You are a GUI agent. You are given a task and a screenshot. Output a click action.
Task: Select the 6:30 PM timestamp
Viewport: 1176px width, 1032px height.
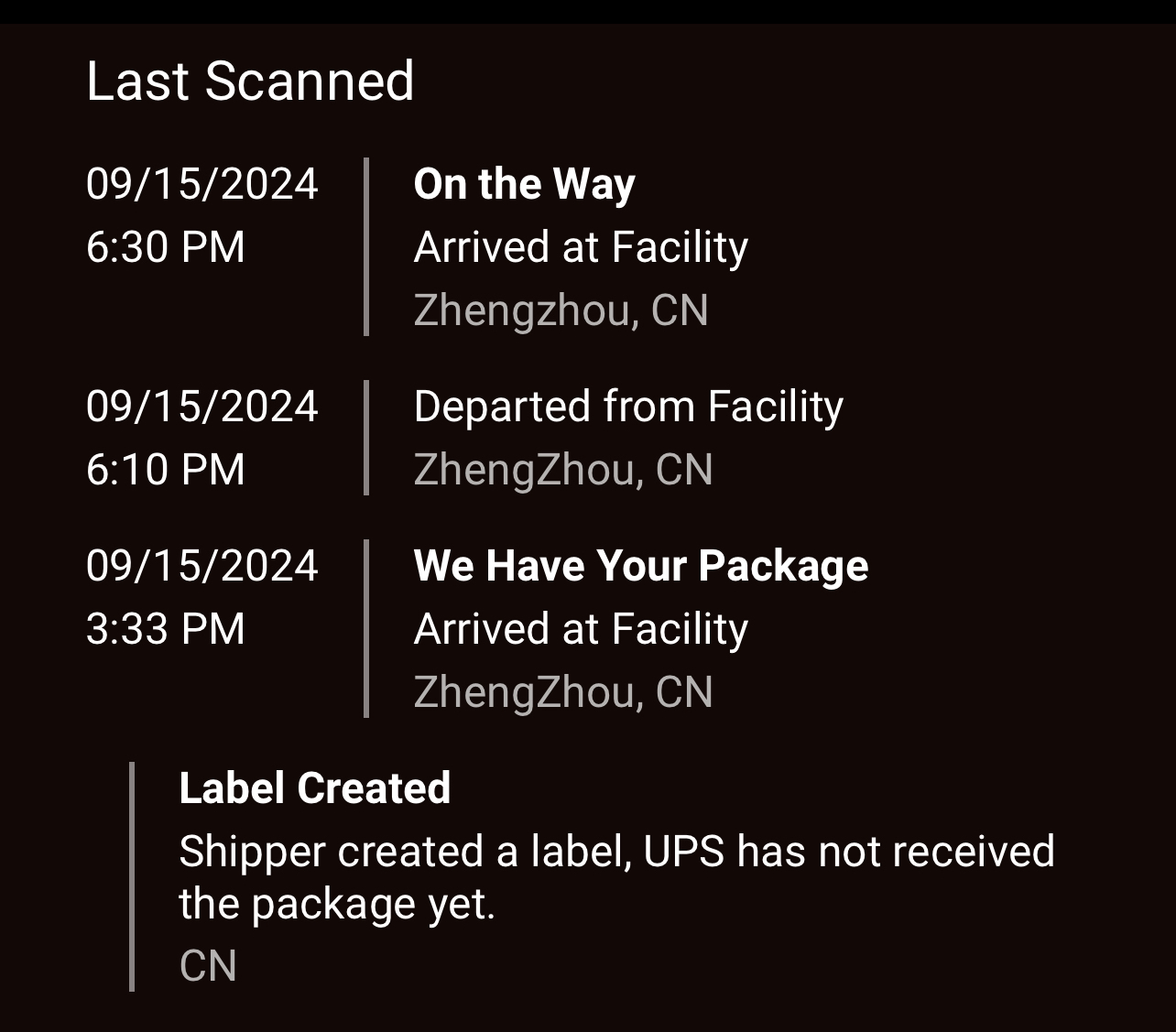click(x=166, y=248)
